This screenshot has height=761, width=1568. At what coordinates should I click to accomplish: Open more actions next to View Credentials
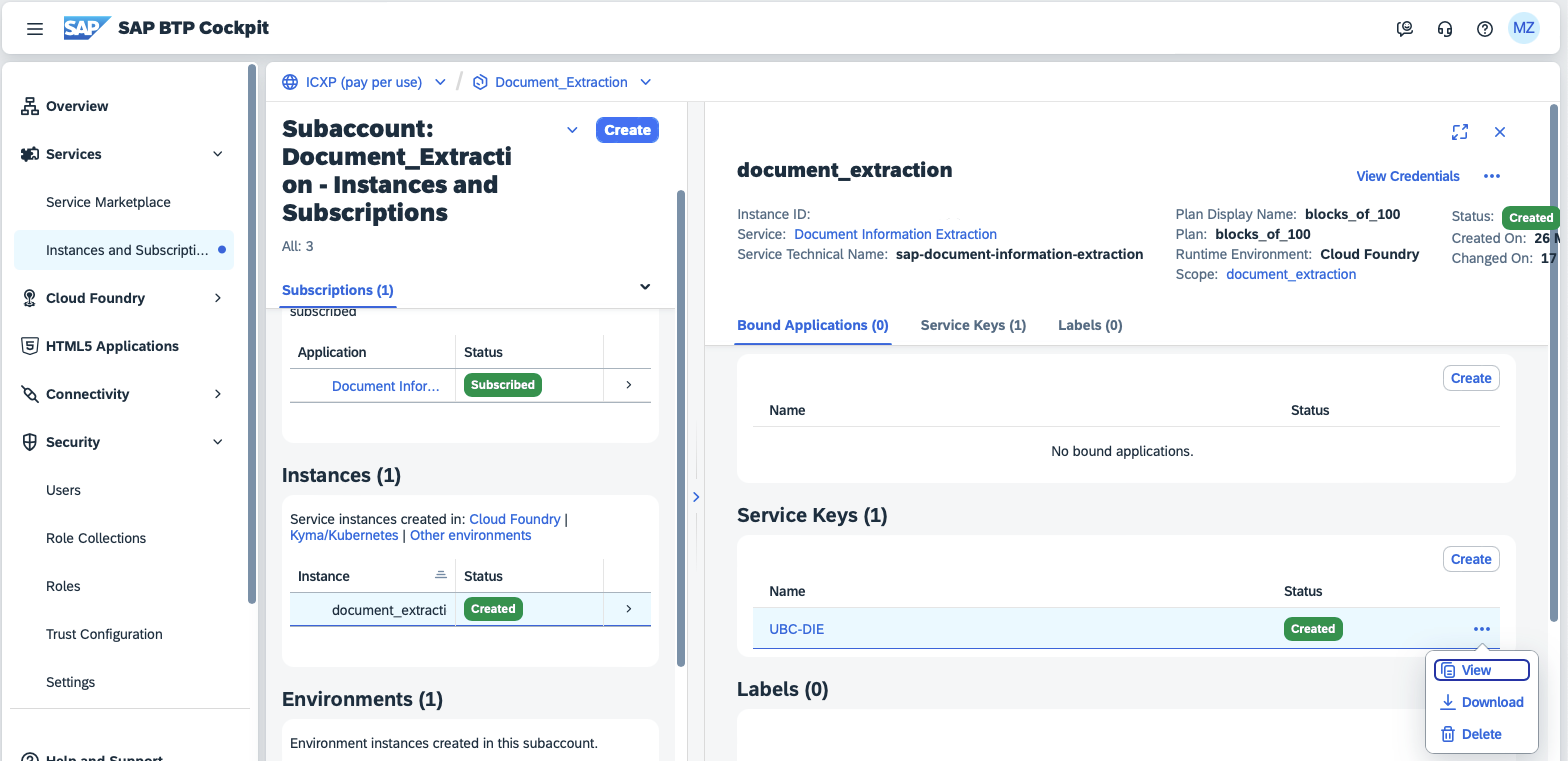tap(1492, 176)
